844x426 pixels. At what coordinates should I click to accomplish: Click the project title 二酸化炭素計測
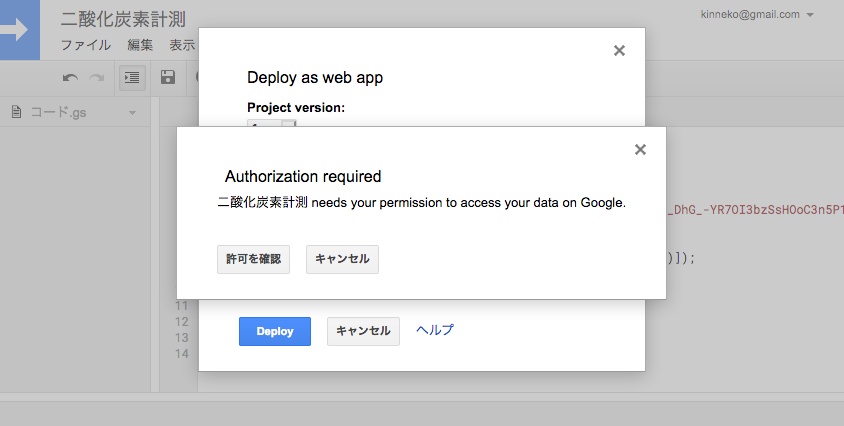point(123,19)
